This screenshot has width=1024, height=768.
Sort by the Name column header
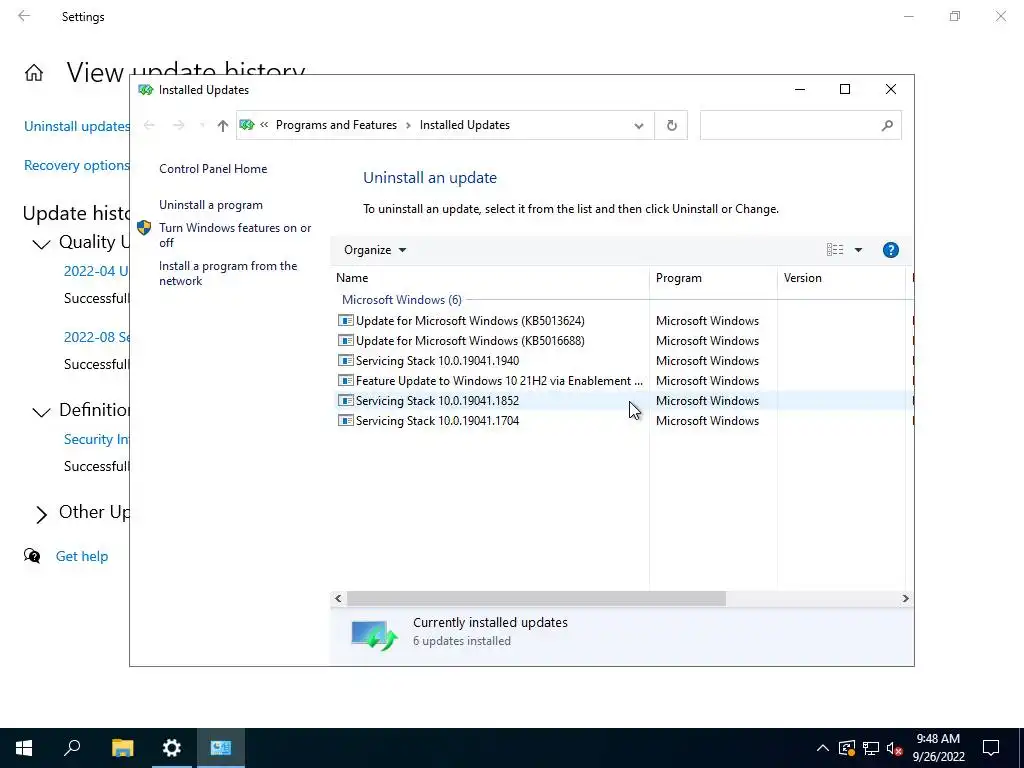pos(490,278)
